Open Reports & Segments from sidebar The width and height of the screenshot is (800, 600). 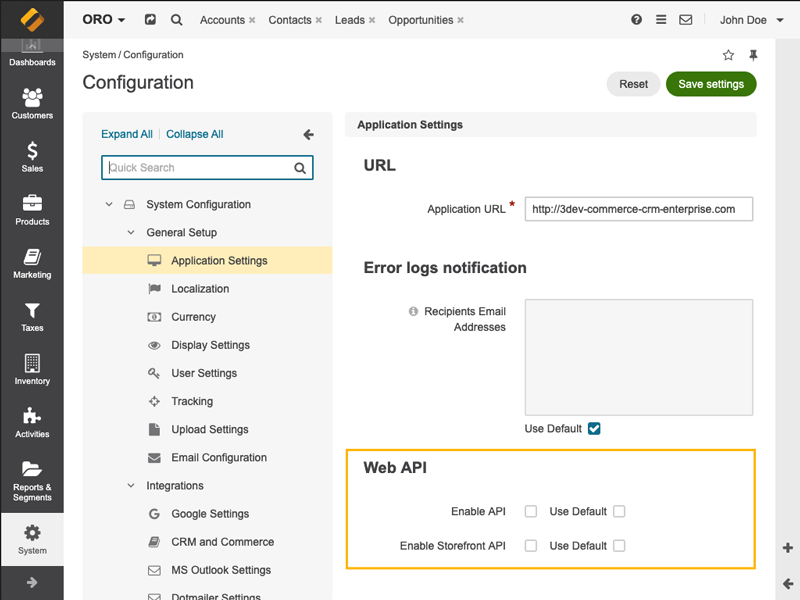[32, 480]
